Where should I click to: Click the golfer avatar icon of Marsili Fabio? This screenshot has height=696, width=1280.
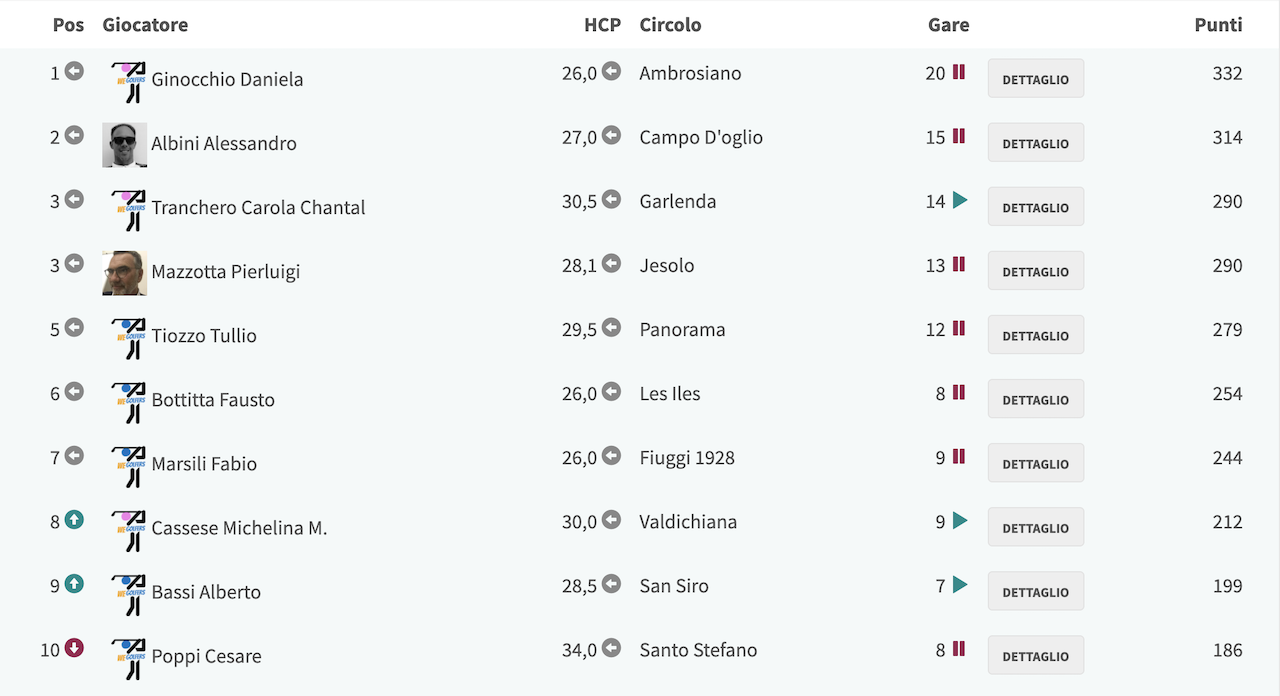point(128,465)
